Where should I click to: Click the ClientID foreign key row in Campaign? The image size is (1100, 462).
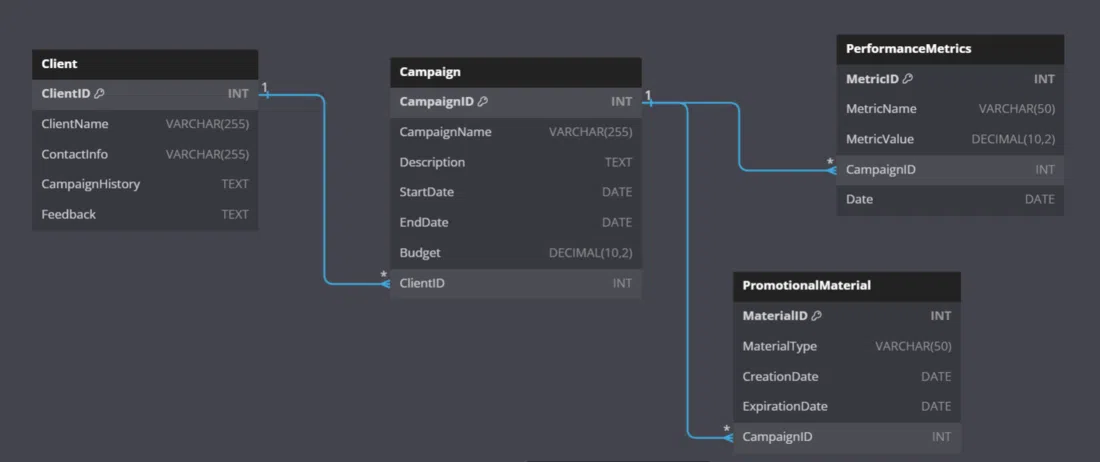pos(515,283)
